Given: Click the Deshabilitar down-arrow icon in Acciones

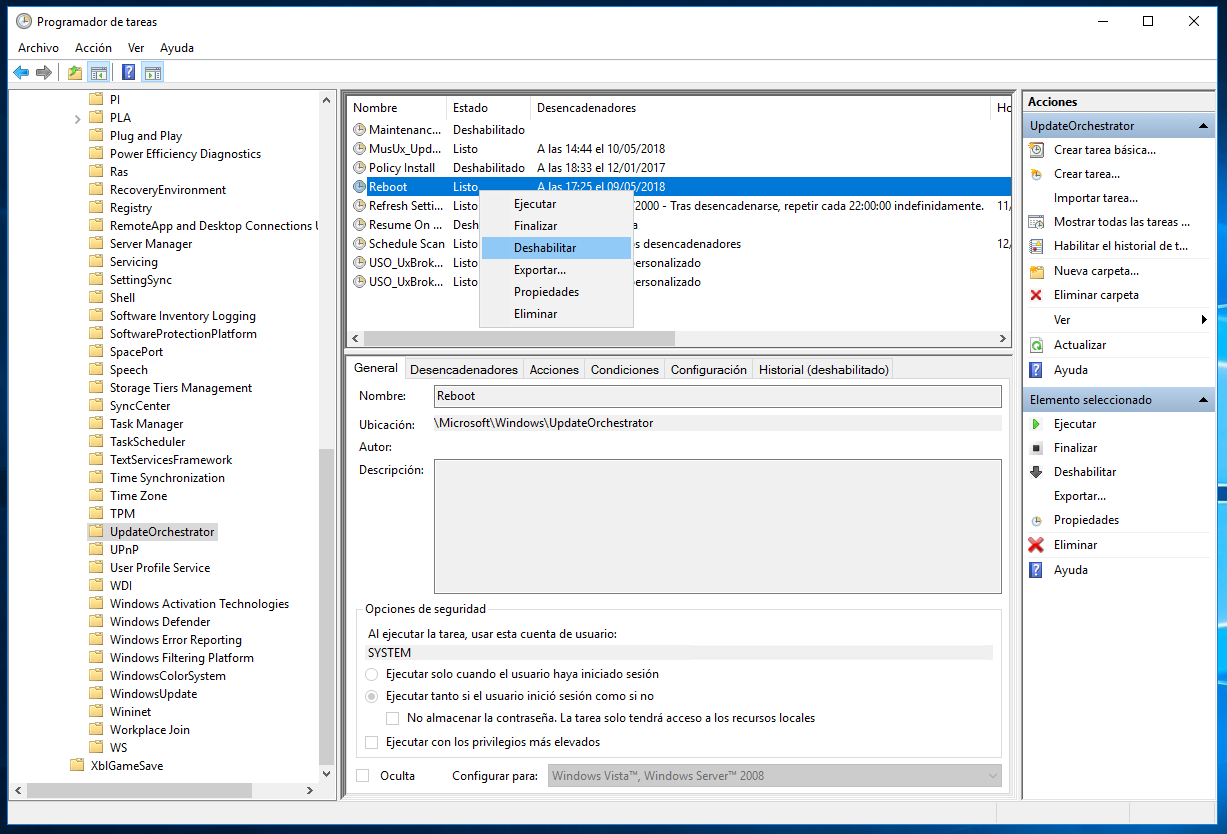Looking at the screenshot, I should point(1036,472).
